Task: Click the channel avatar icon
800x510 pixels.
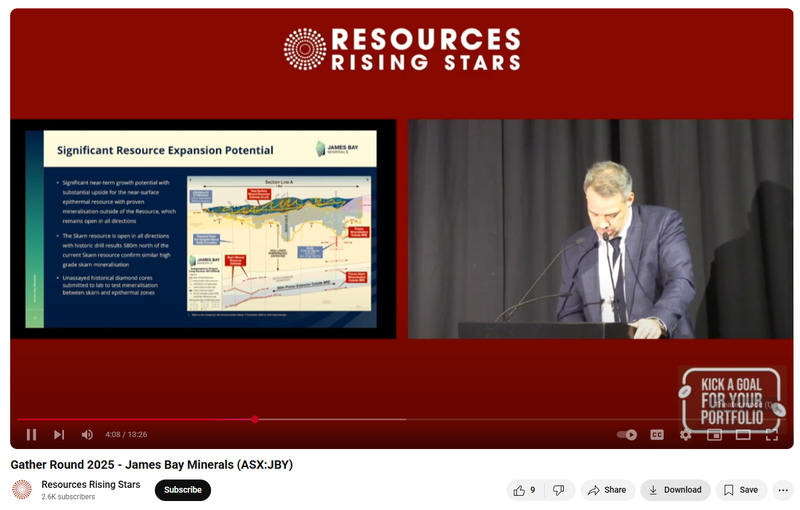Action: click(22, 490)
